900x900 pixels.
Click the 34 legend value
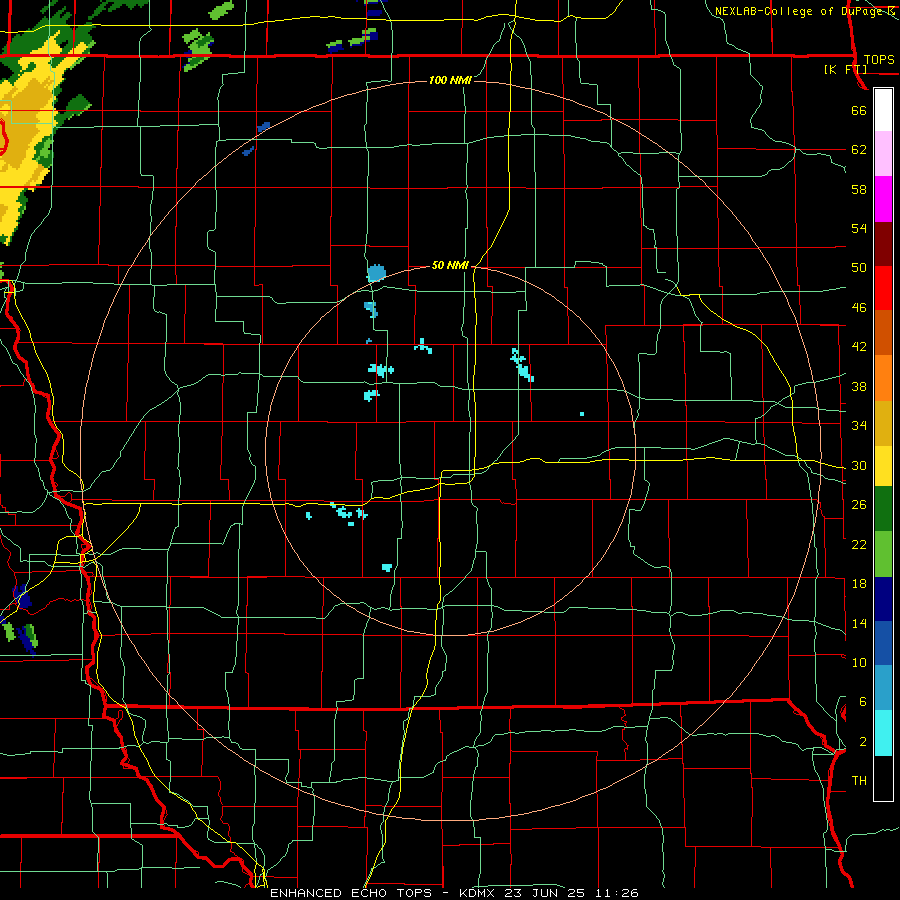[x=859, y=426]
